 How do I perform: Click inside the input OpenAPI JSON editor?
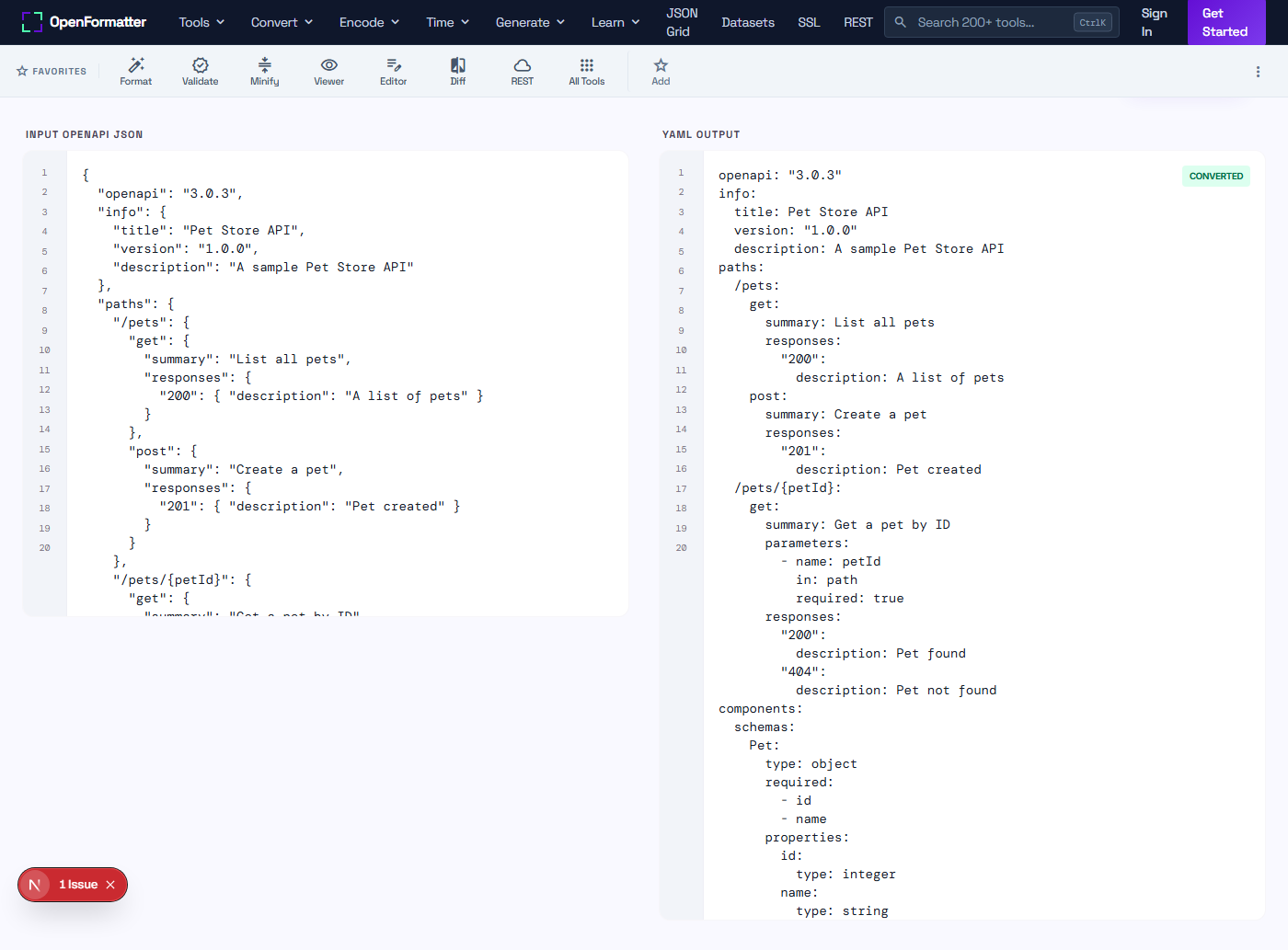[x=348, y=383]
